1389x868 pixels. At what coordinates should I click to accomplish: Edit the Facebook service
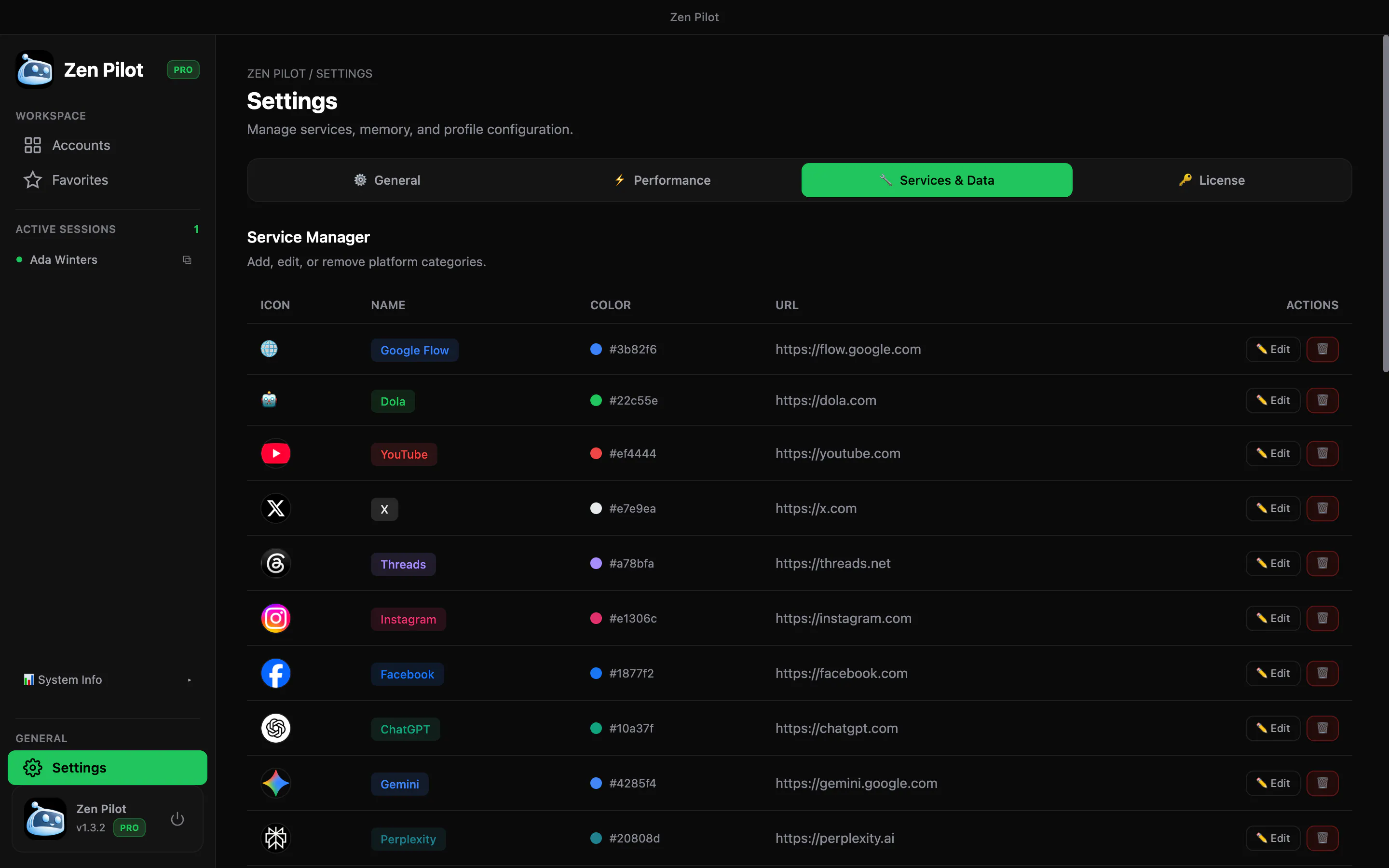(1272, 673)
